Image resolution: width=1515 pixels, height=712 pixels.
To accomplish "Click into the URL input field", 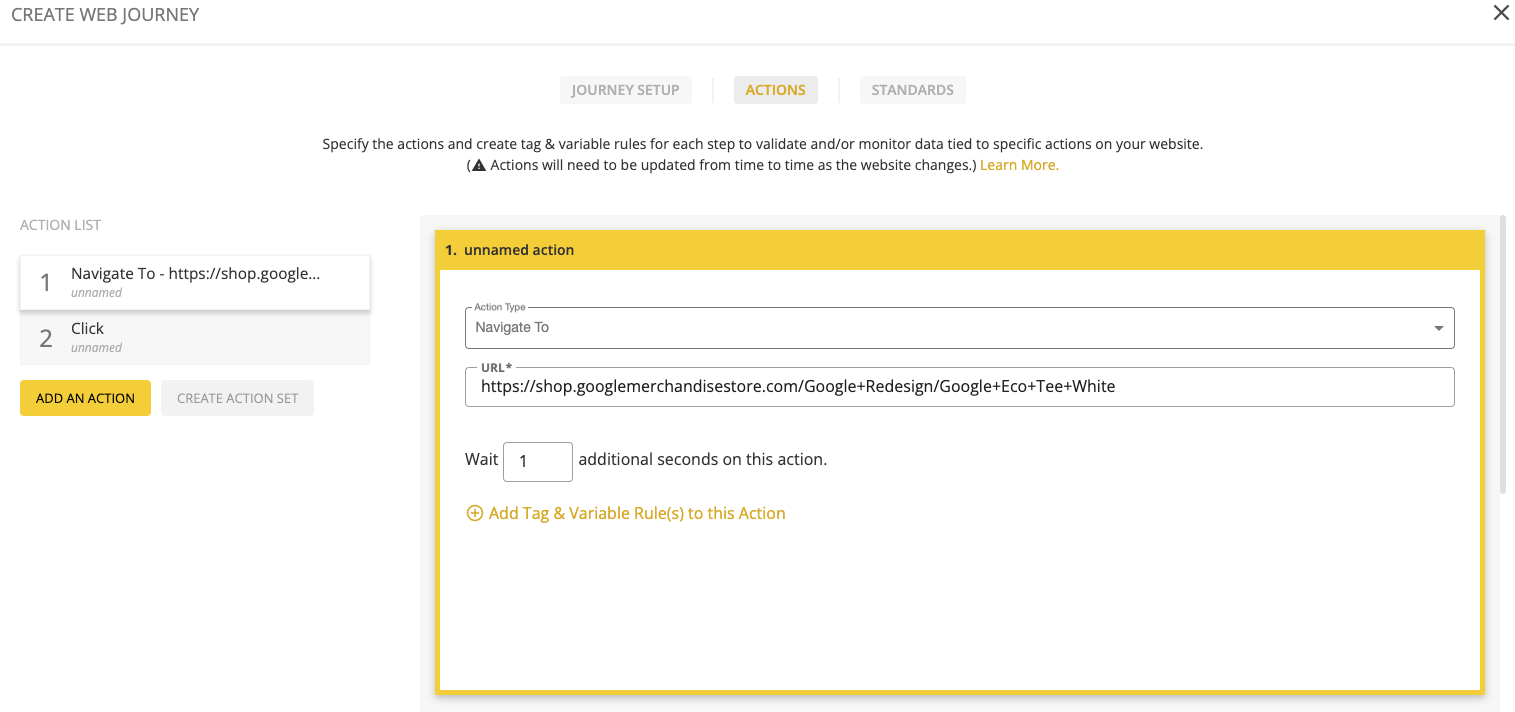I will click(958, 387).
